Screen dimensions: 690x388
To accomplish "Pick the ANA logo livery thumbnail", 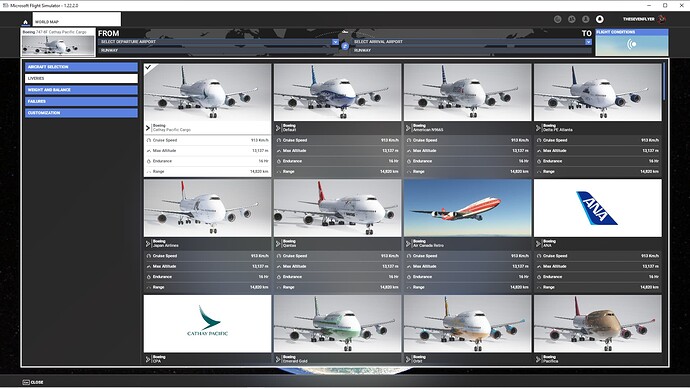I will 598,208.
